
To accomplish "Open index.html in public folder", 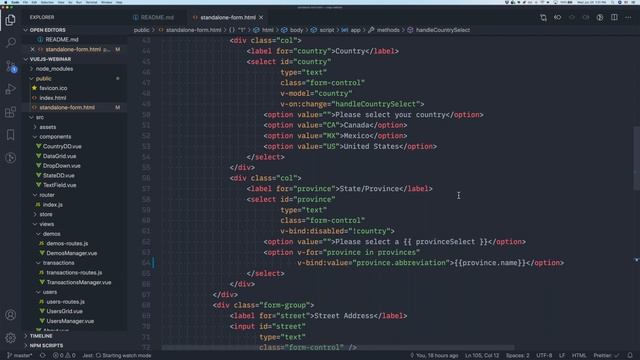I will [53, 98].
